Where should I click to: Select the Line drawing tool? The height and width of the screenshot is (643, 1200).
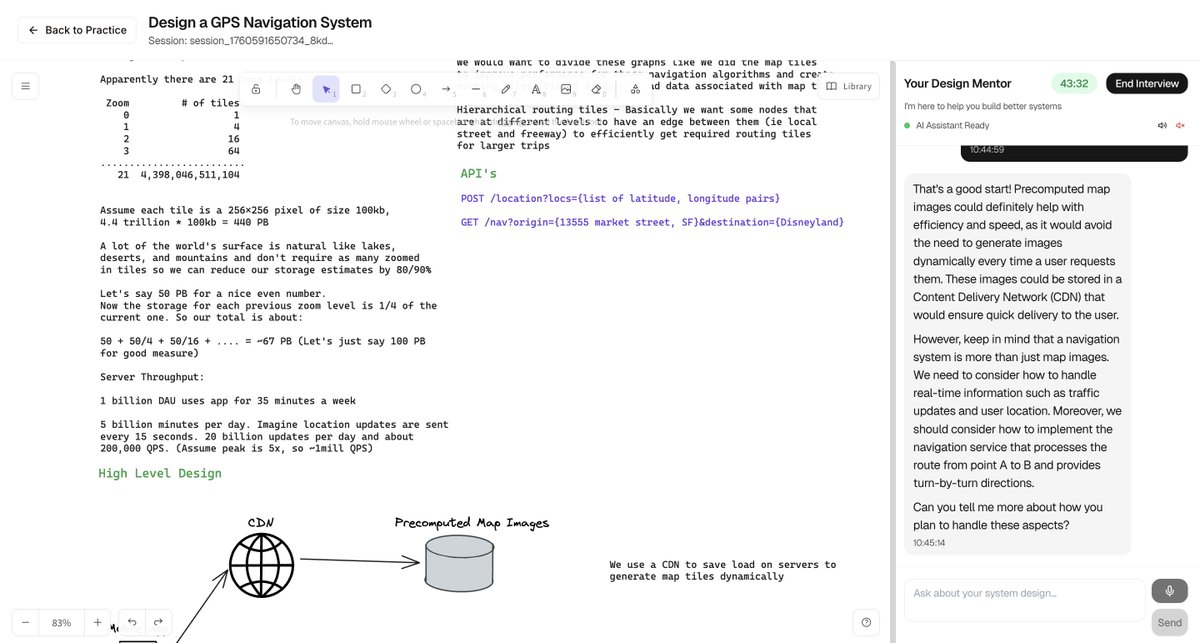(x=476, y=89)
